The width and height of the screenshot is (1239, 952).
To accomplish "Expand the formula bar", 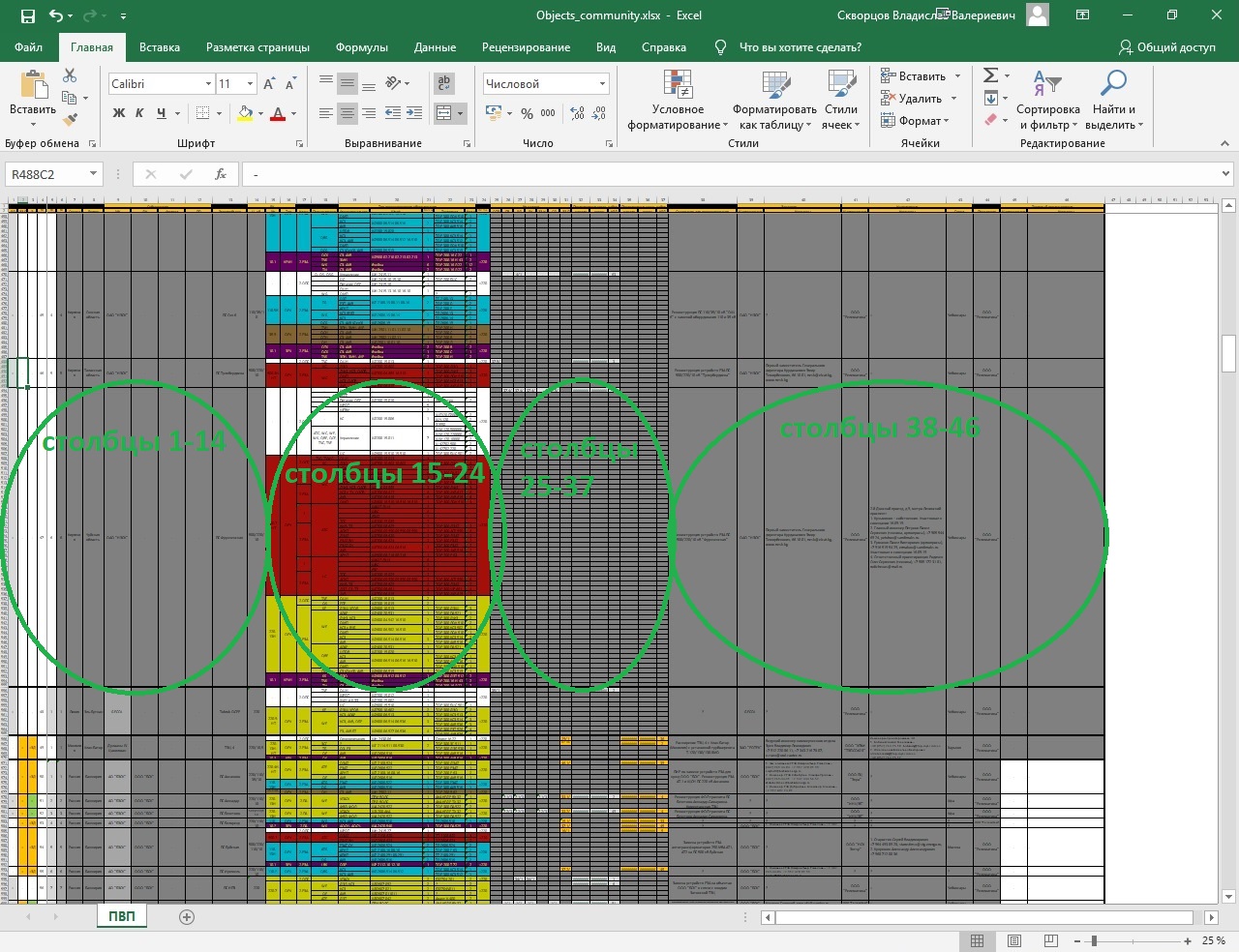I will (x=1225, y=174).
